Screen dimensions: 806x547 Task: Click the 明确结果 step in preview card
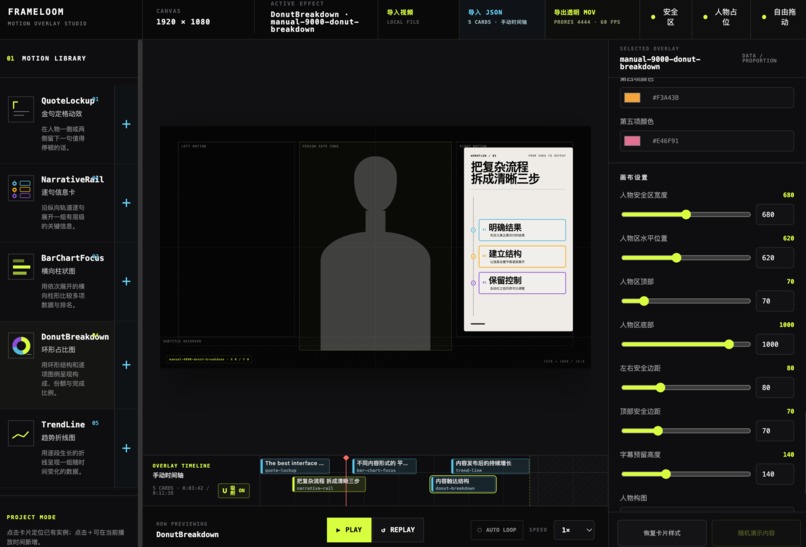pyautogui.click(x=522, y=230)
